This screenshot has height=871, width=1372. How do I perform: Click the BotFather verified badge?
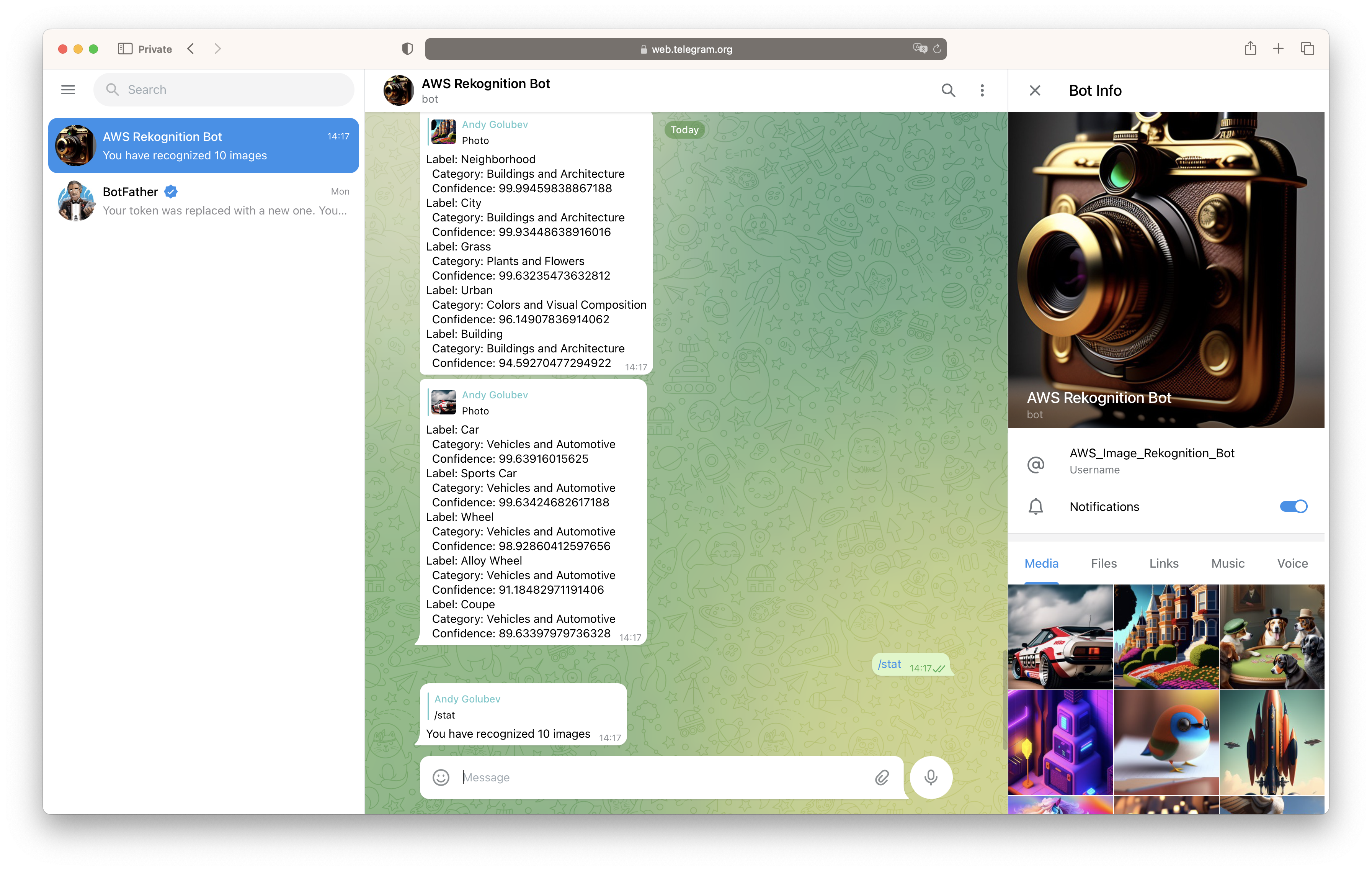tap(170, 192)
